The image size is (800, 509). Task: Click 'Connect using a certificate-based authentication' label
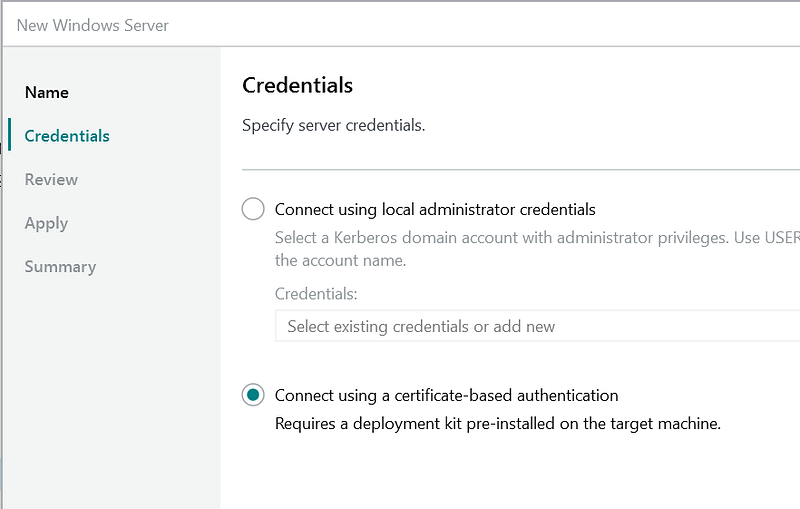(x=446, y=396)
